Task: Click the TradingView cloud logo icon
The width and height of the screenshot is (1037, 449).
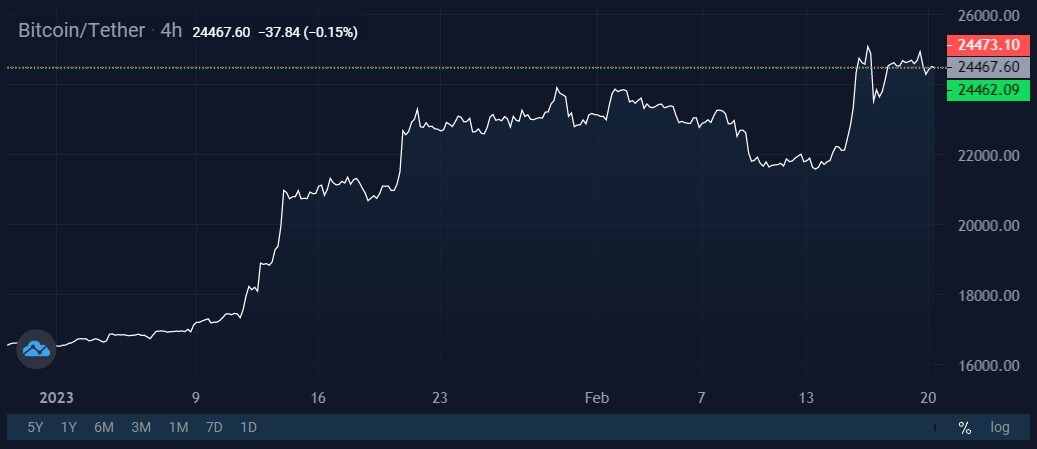Action: [x=36, y=348]
